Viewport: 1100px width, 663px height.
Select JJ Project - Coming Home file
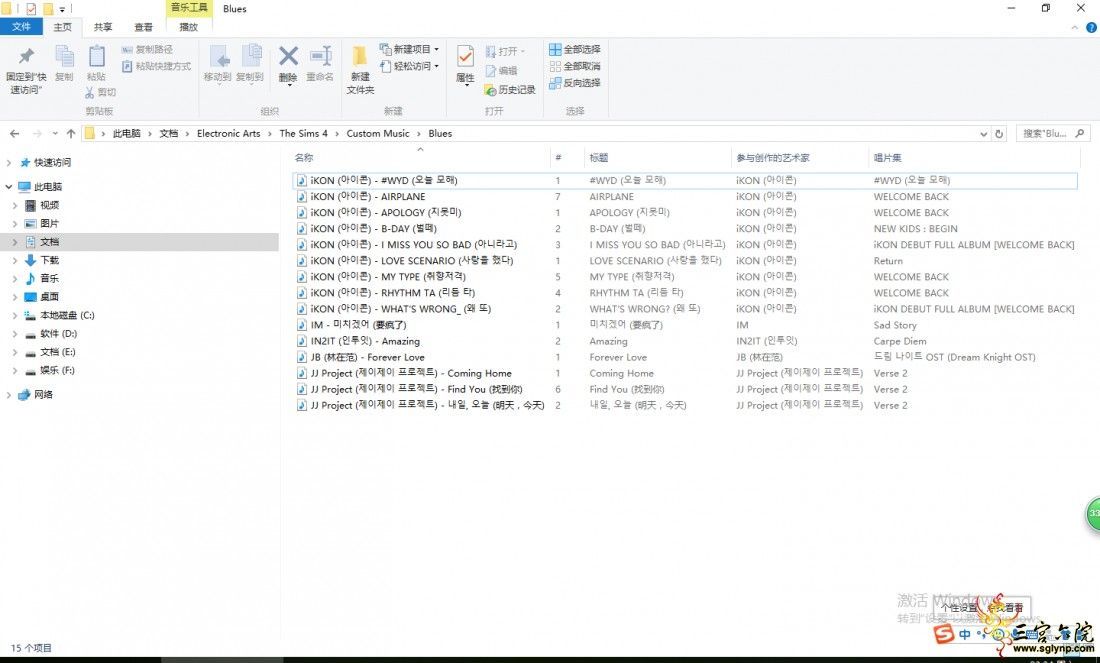[411, 373]
